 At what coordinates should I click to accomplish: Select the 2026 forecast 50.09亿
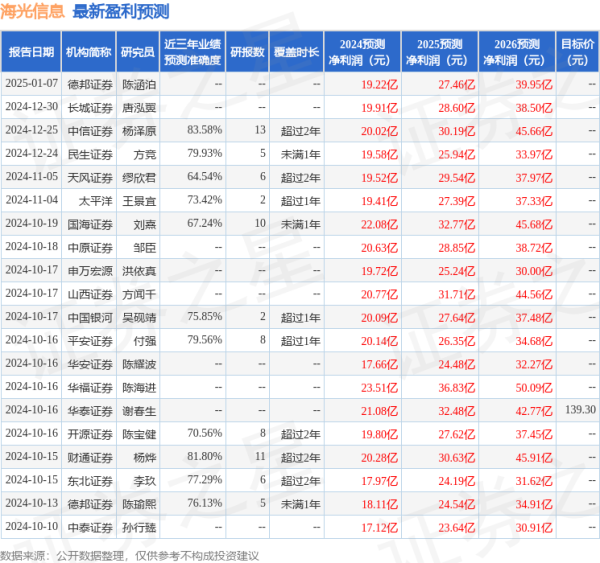pyautogui.click(x=534, y=388)
